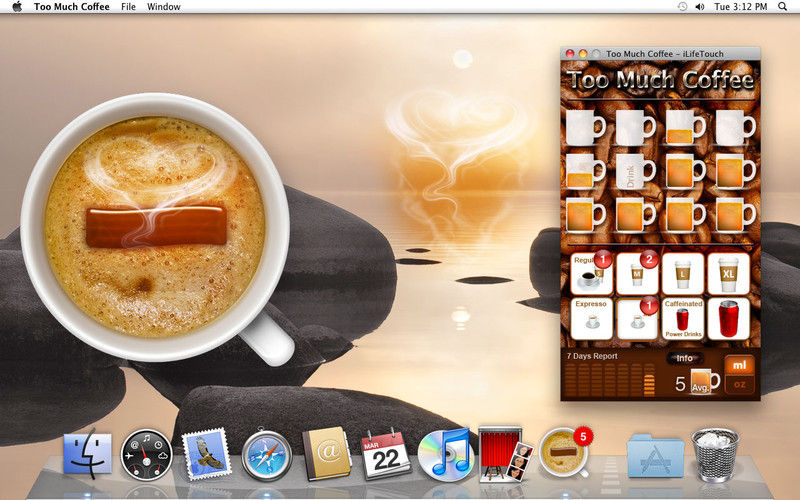
Task: Click the third mug in middle row
Action: 685,171
